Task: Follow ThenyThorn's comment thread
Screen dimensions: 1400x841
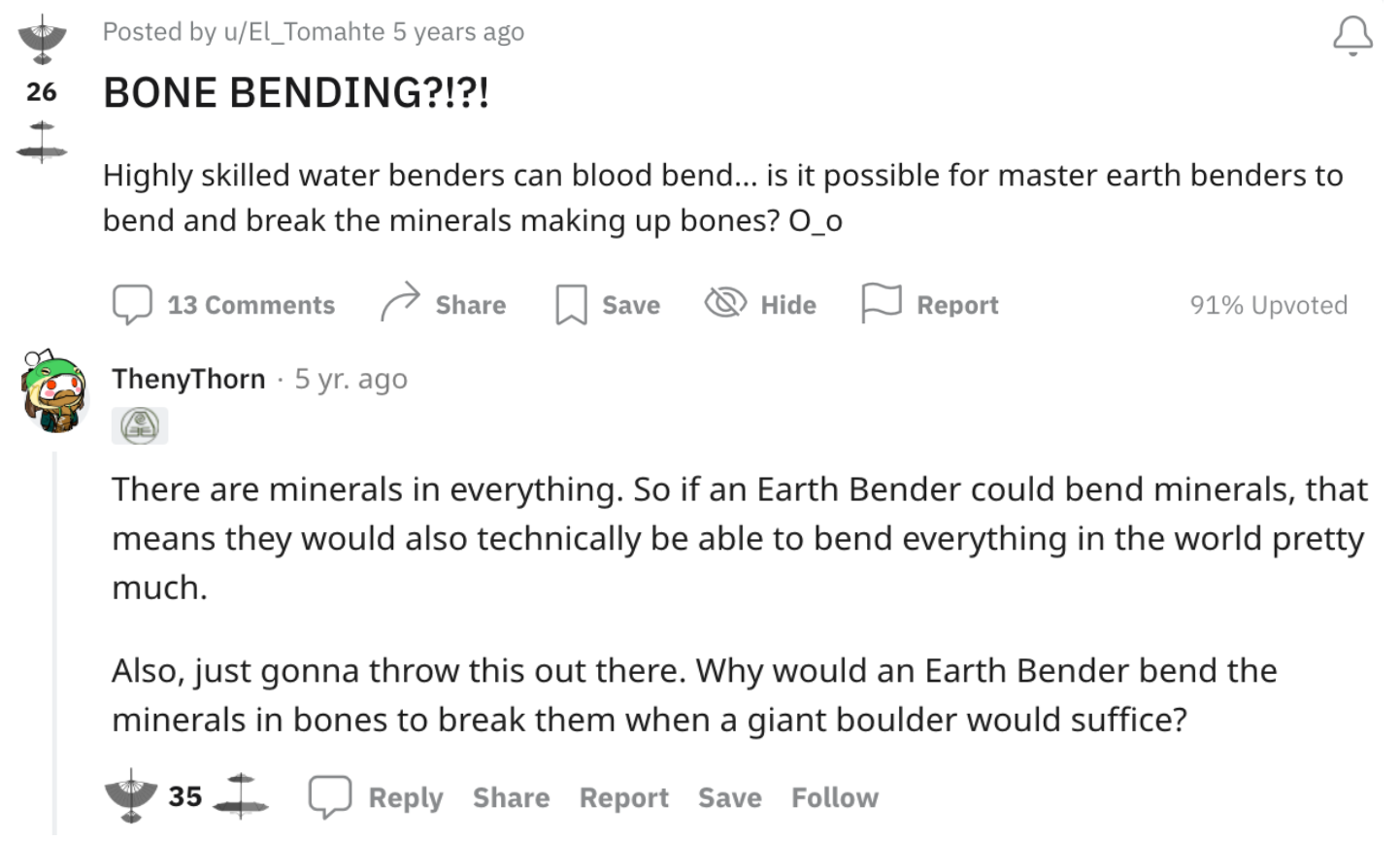Action: (x=834, y=797)
